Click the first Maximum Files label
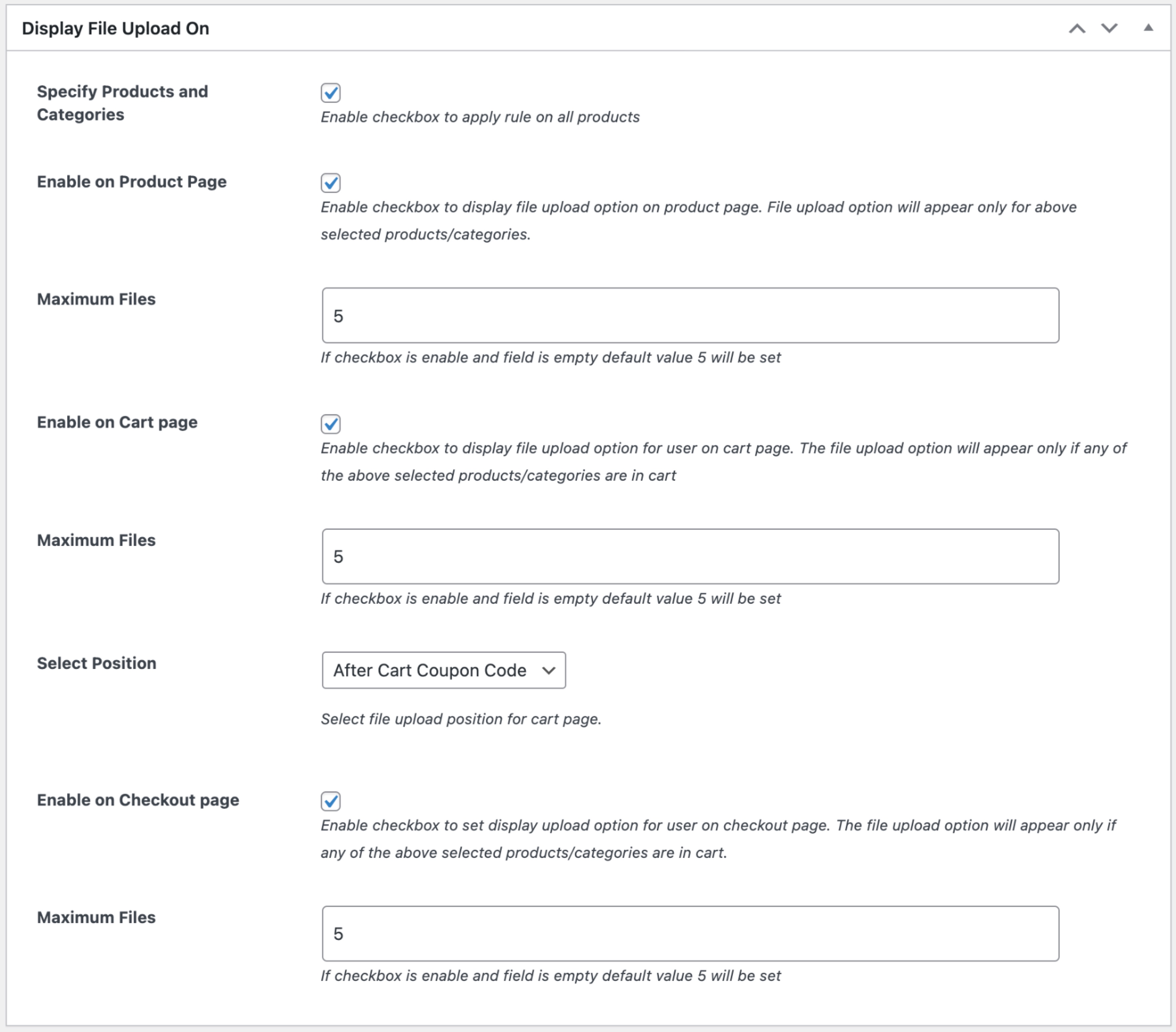 click(96, 299)
